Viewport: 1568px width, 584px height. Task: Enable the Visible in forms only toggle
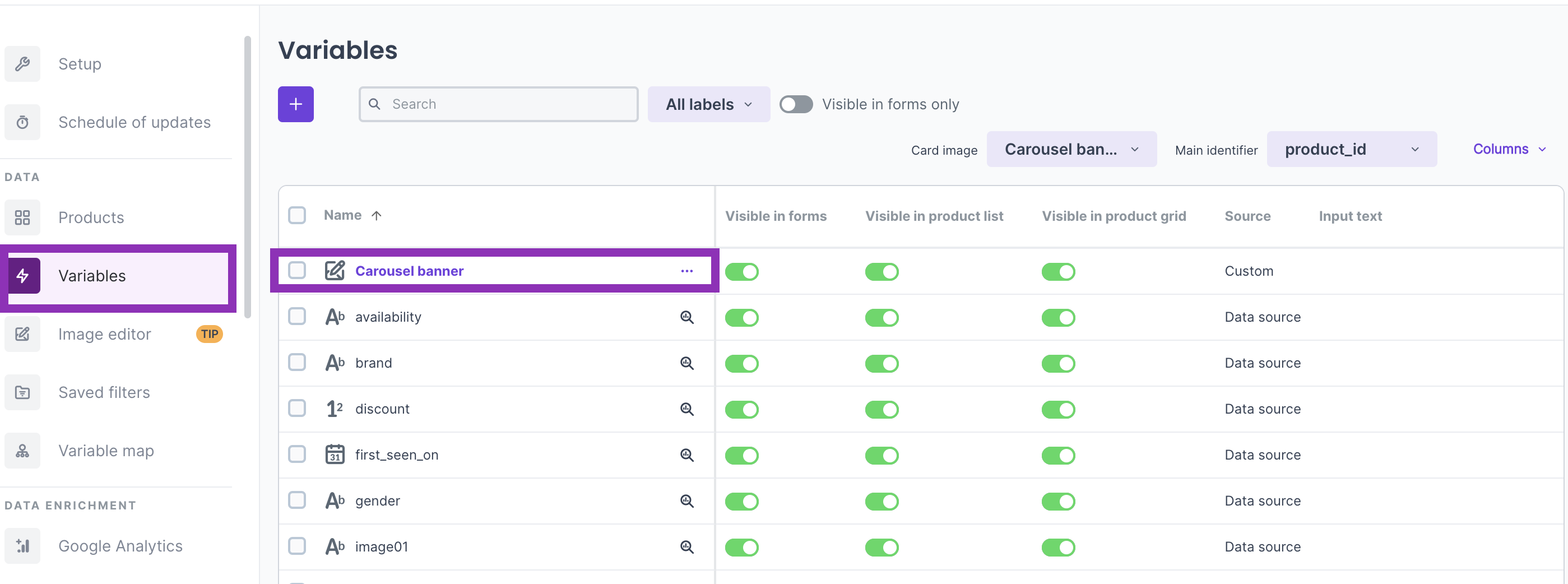point(796,104)
